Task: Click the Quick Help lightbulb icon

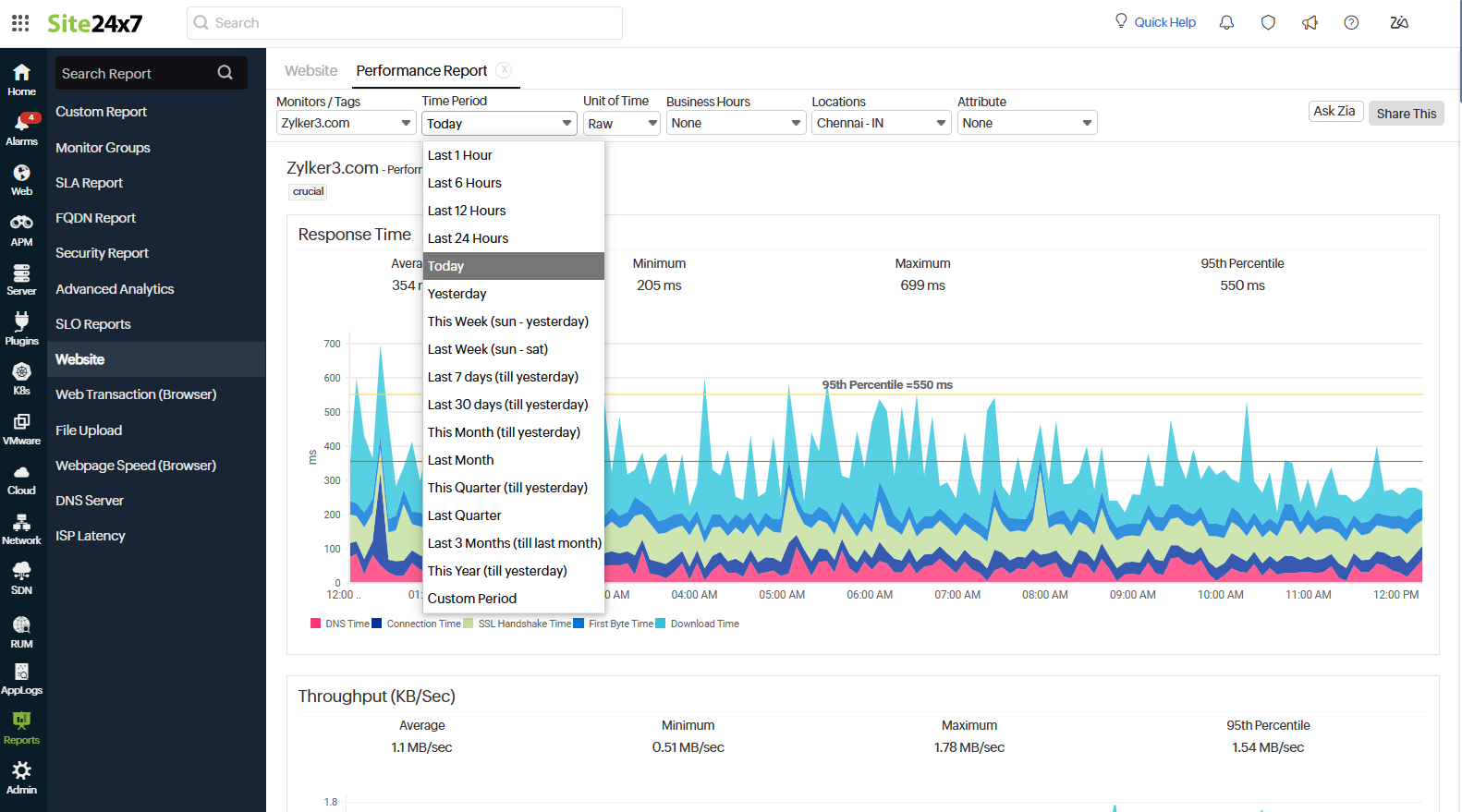Action: [1121, 20]
